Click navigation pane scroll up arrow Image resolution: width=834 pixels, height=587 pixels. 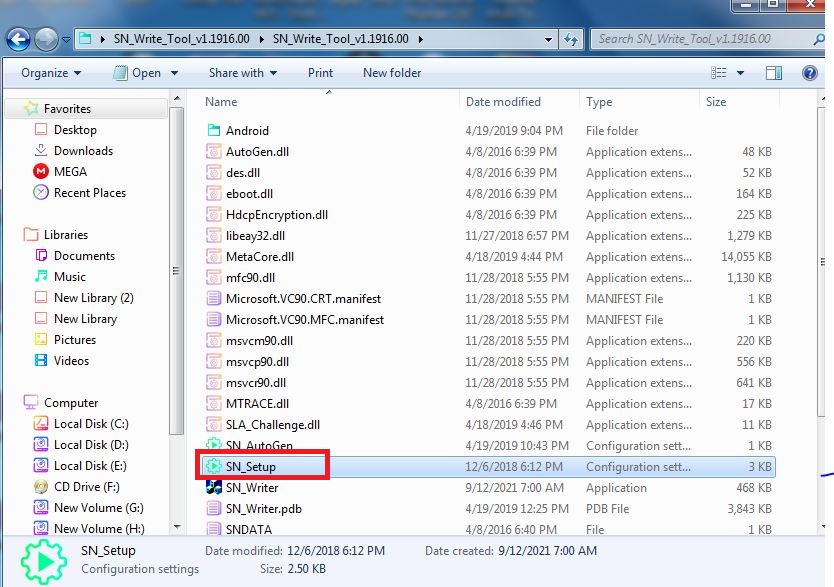(x=177, y=99)
